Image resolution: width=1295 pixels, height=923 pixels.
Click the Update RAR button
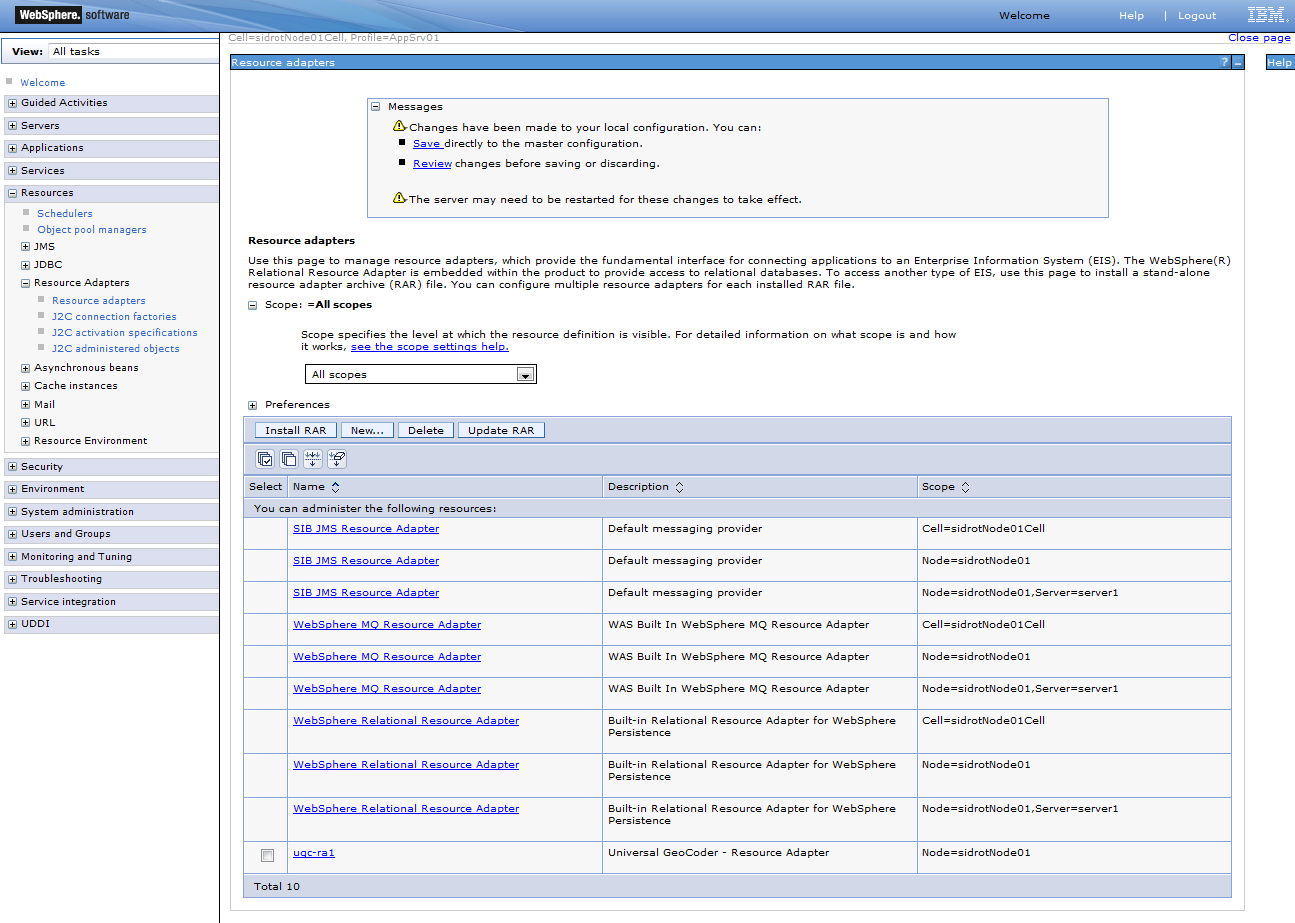click(501, 431)
